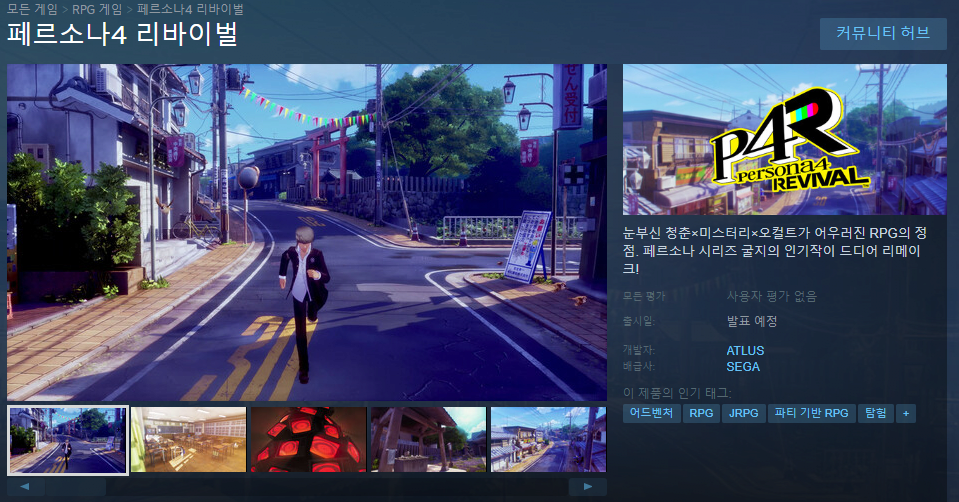Open the 커뮤니티 허브 button
The height and width of the screenshot is (502, 959).
pyautogui.click(x=883, y=34)
